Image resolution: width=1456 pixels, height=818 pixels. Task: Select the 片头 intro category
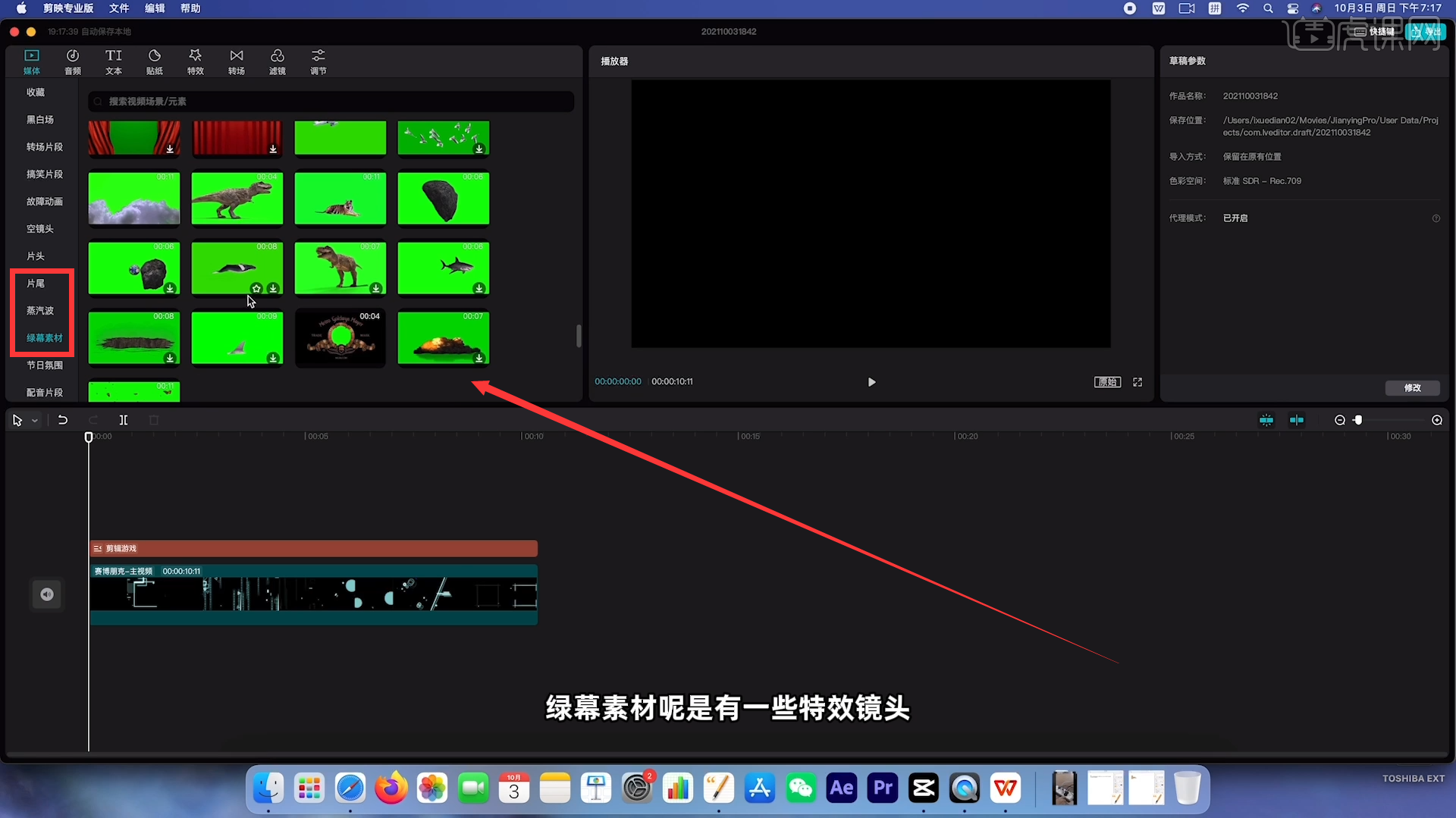(x=36, y=256)
